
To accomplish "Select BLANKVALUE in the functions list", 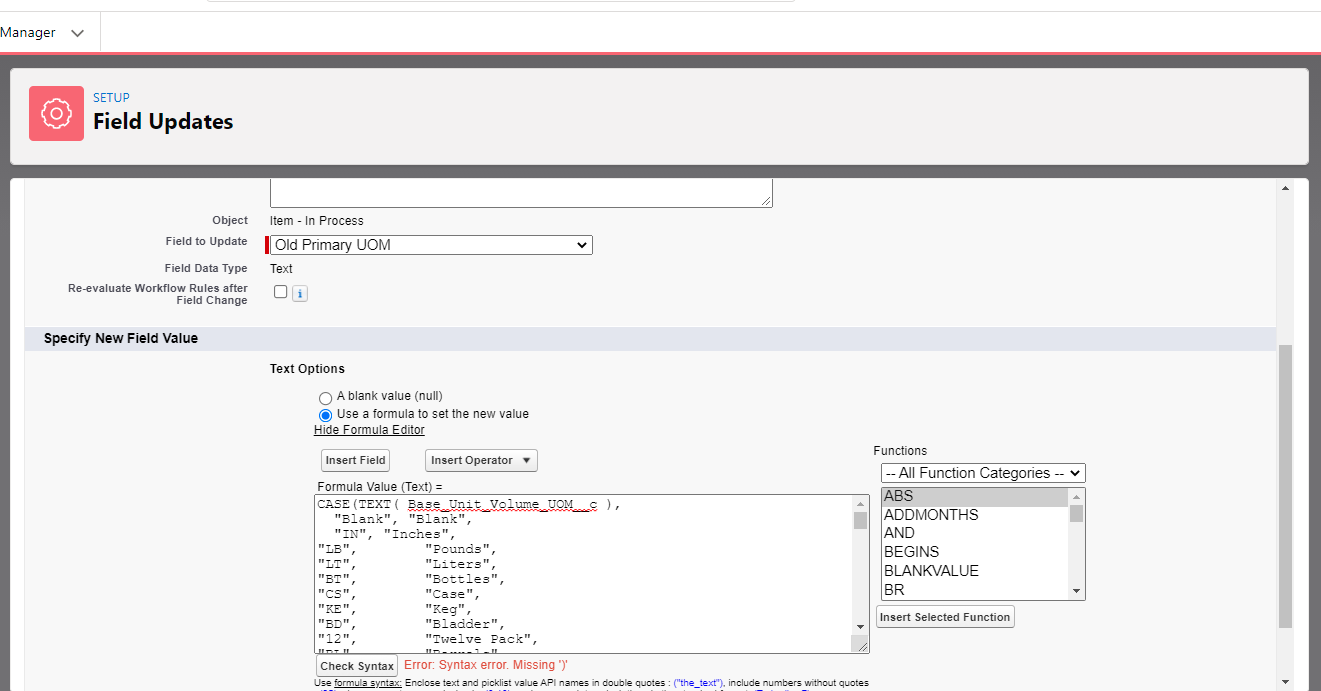I will 931,571.
